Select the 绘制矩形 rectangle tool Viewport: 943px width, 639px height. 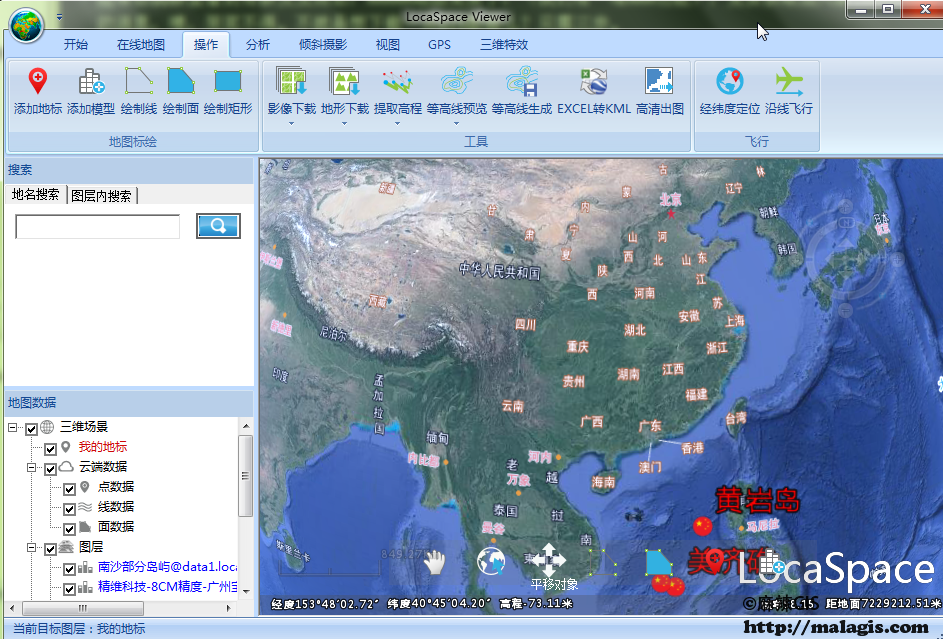point(228,81)
